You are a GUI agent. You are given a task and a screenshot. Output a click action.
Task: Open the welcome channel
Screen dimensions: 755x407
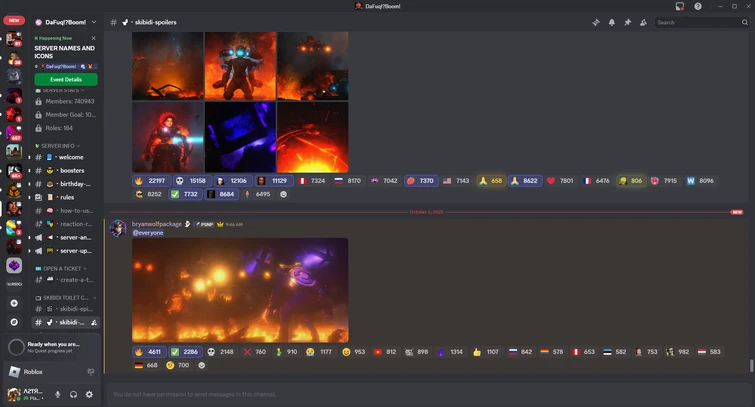pyautogui.click(x=66, y=157)
